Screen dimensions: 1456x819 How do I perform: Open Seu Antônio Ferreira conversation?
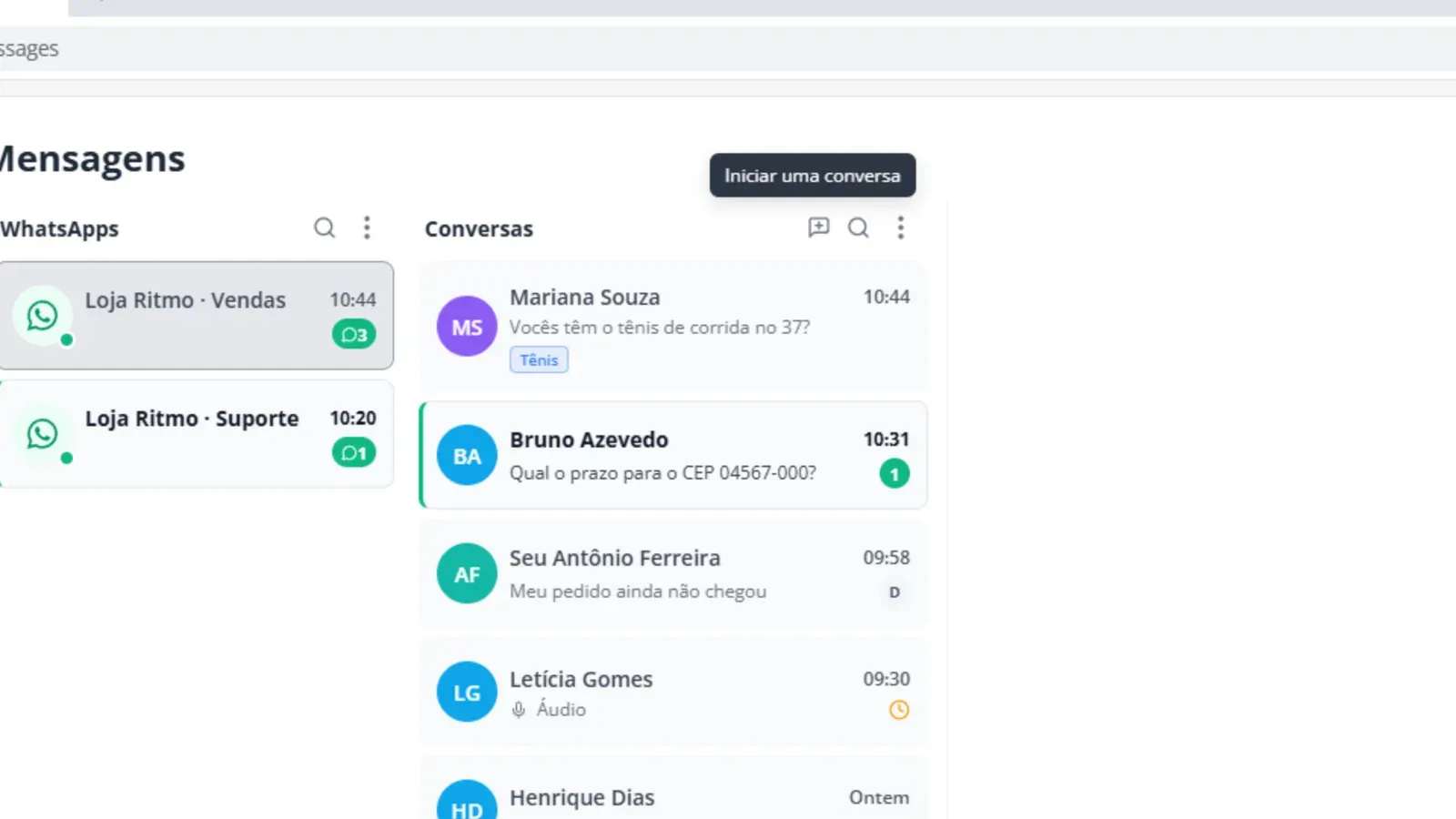click(673, 574)
